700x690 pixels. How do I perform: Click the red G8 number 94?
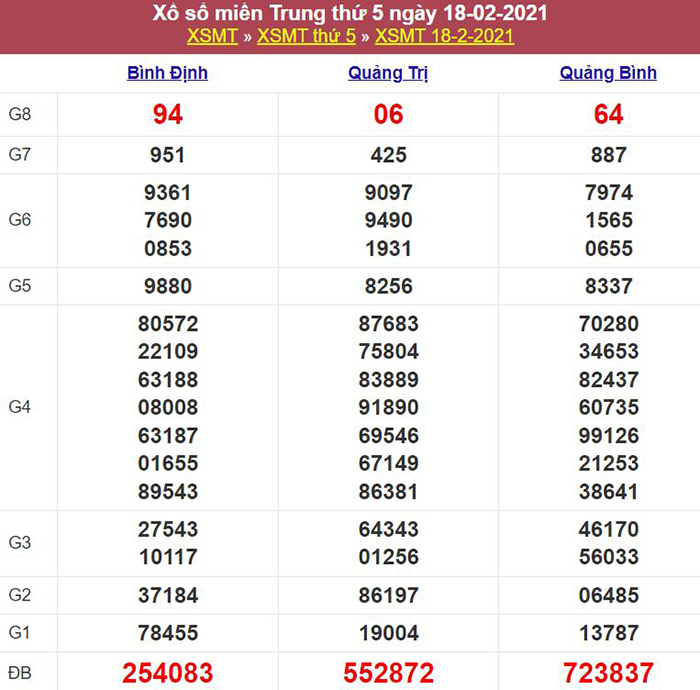(x=168, y=115)
